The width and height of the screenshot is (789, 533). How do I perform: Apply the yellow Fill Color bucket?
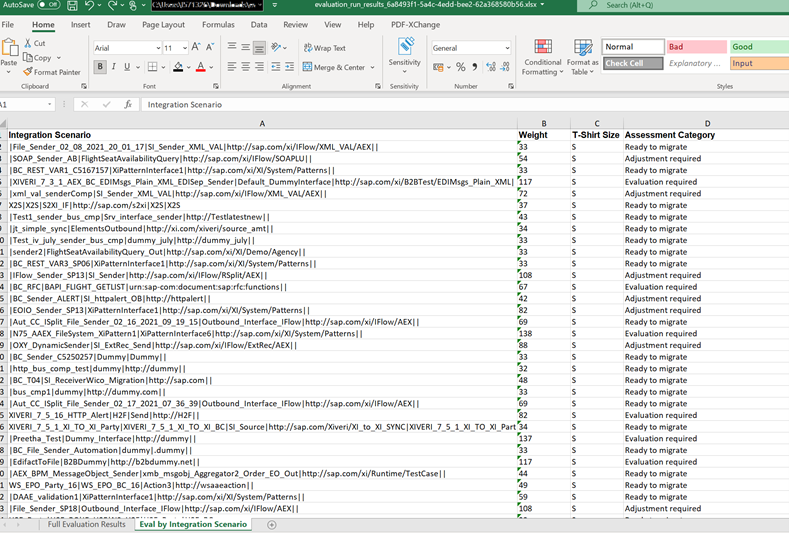[178, 66]
